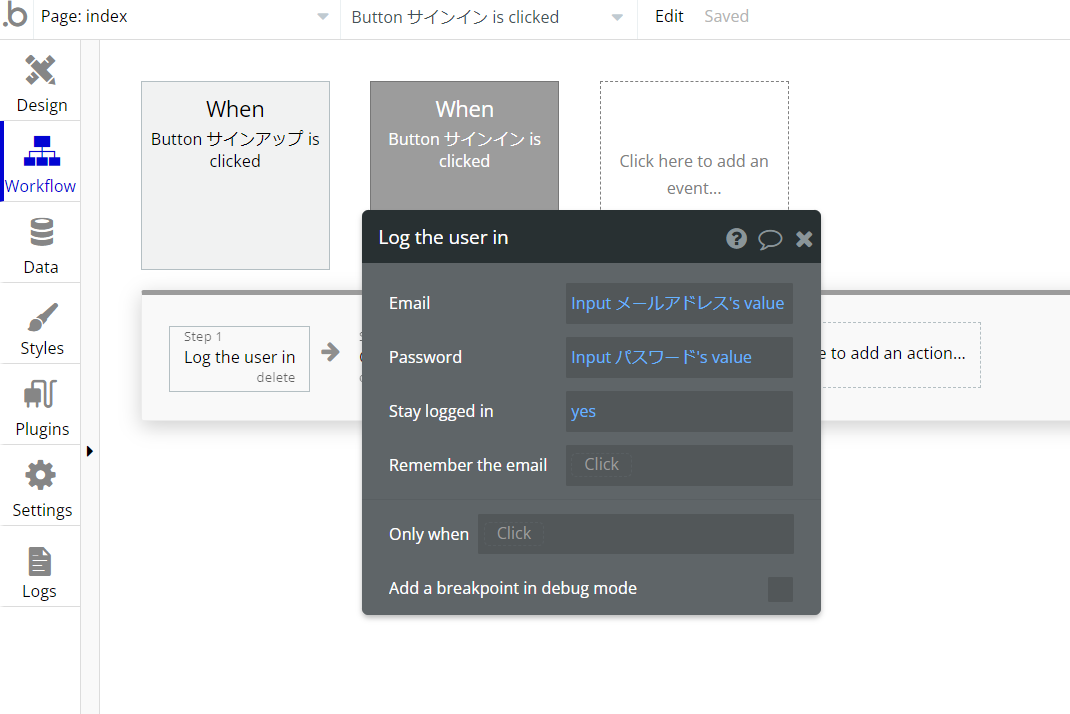Open the Settings gear icon

coord(41,476)
